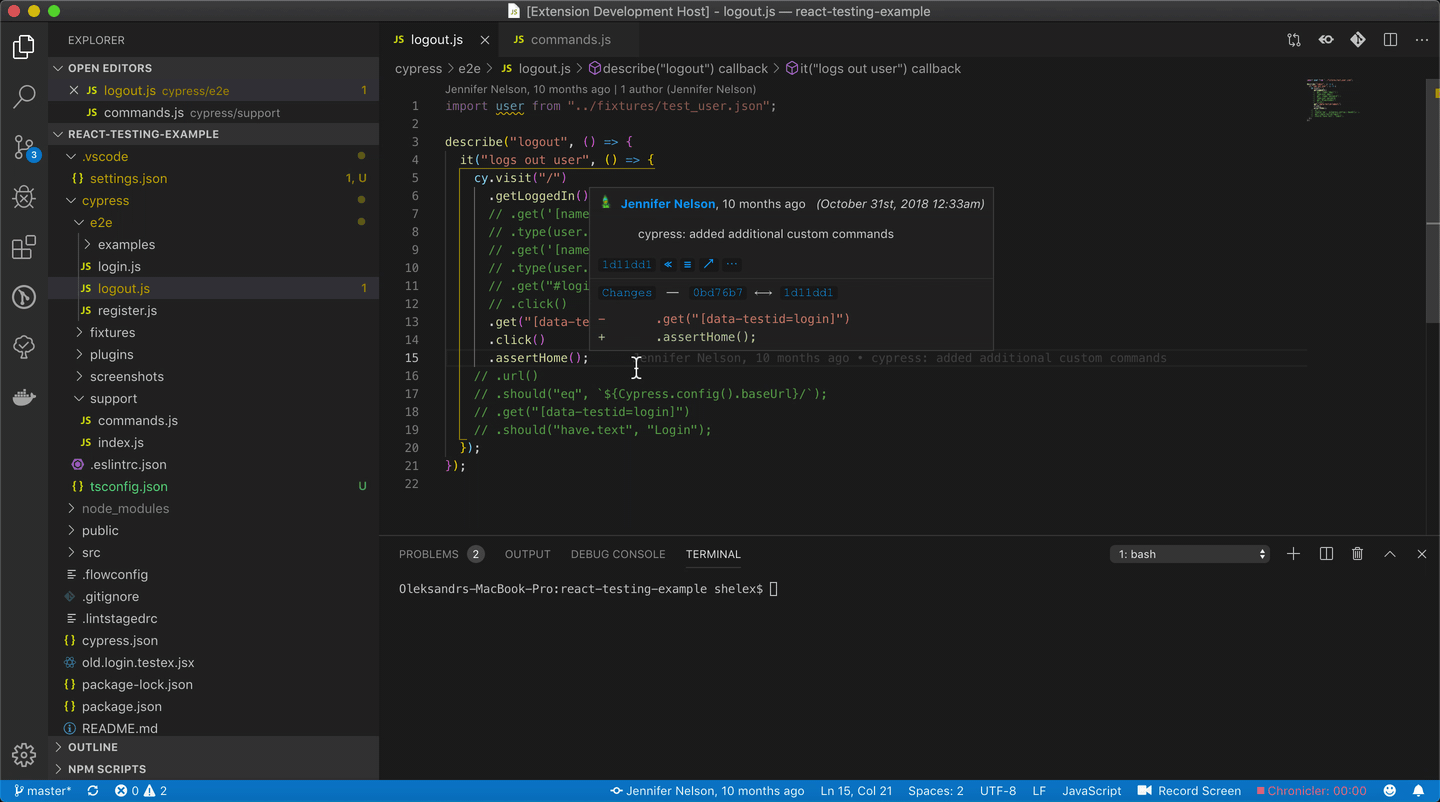Image resolution: width=1440 pixels, height=802 pixels.
Task: Select the terminal 1: bash dropdown
Action: pos(1190,554)
